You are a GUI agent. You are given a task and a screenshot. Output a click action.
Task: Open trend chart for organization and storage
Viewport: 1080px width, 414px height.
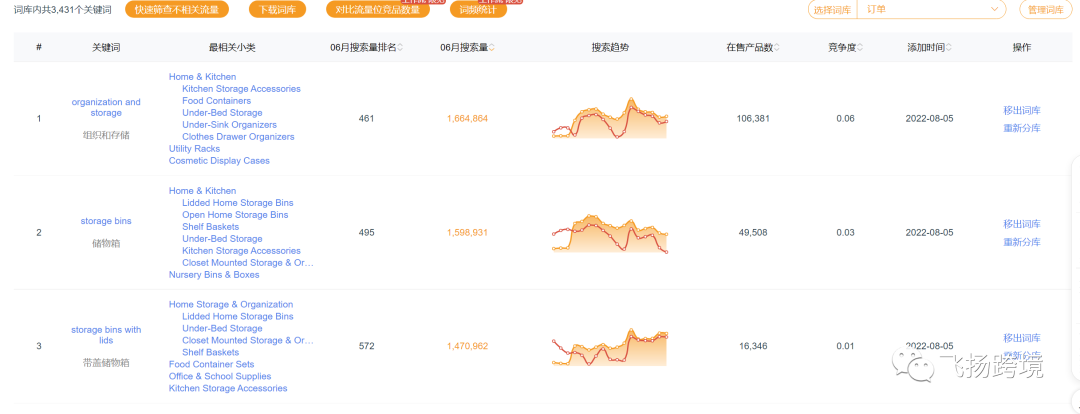[609, 119]
